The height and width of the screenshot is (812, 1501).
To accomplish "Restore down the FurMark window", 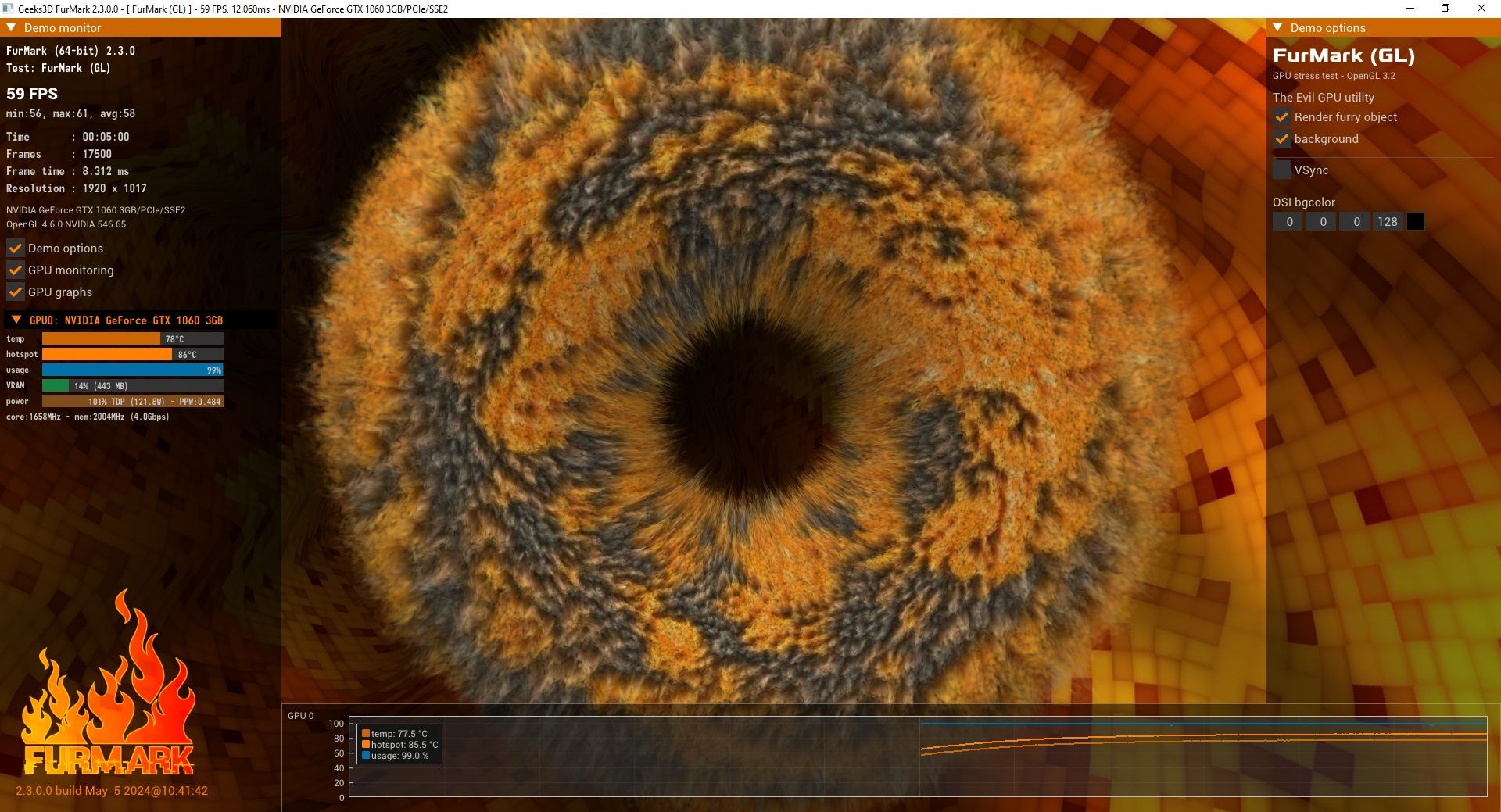I will pyautogui.click(x=1445, y=9).
